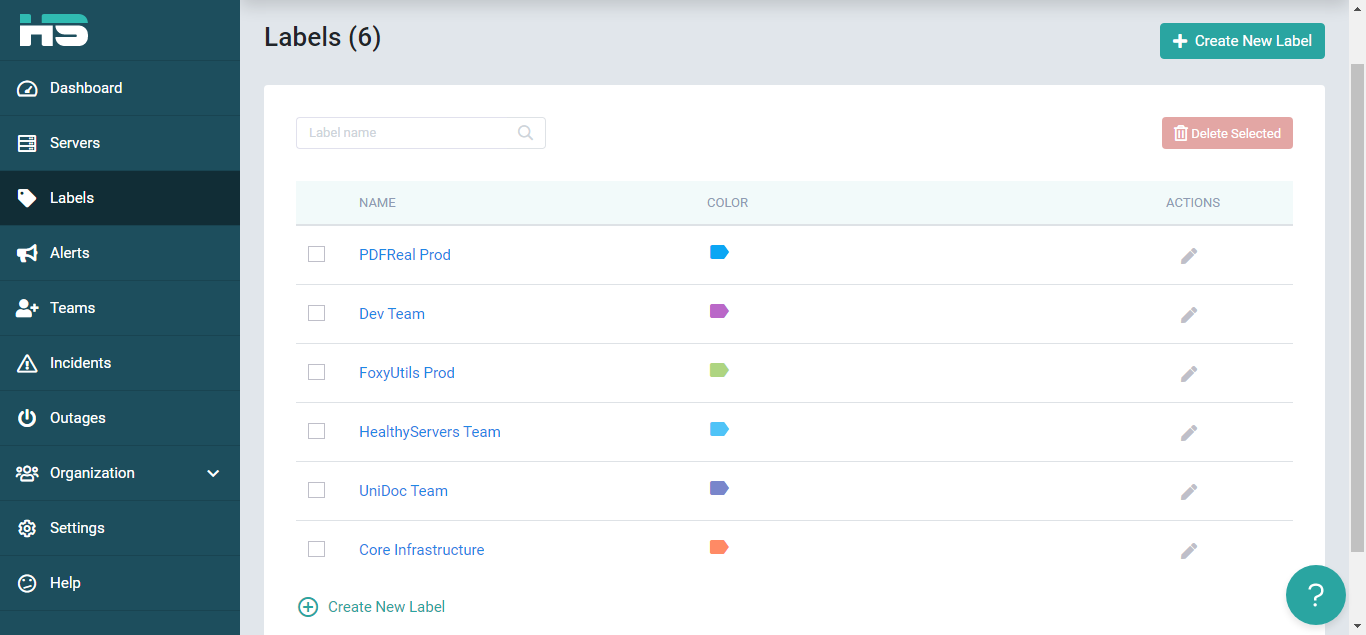The width and height of the screenshot is (1366, 635).
Task: Click the Settings gear icon
Action: coord(28,528)
